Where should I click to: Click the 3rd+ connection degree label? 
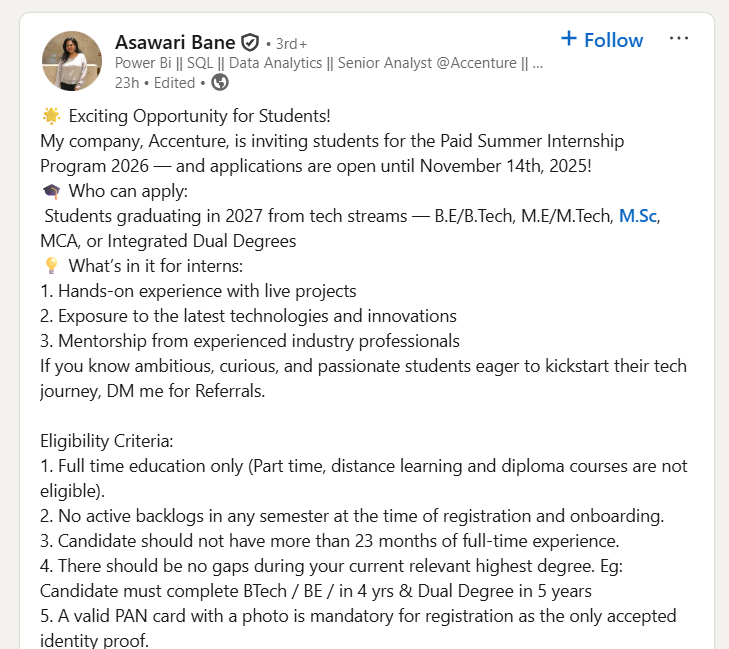click(x=291, y=44)
